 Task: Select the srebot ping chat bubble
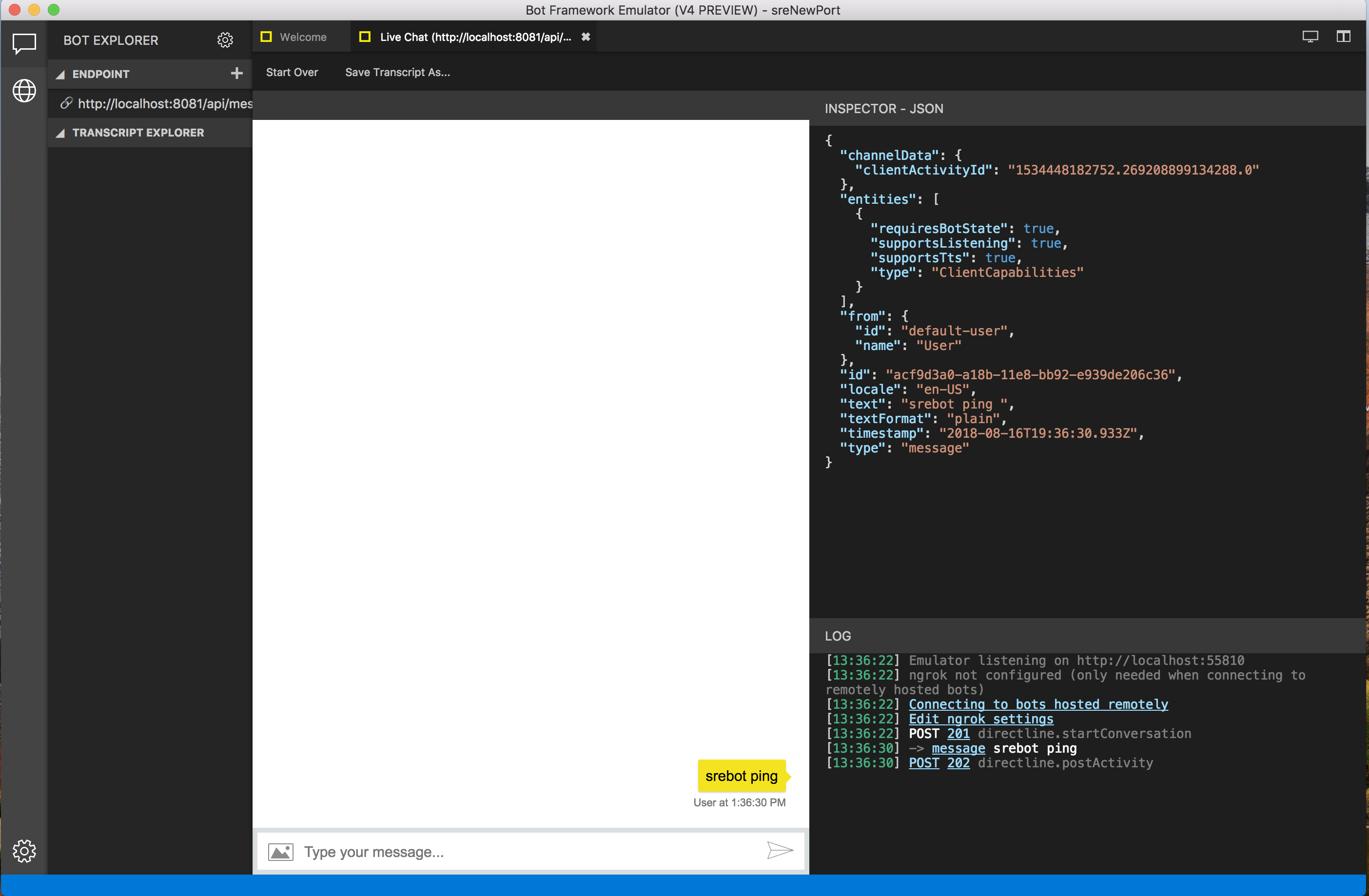tap(742, 776)
